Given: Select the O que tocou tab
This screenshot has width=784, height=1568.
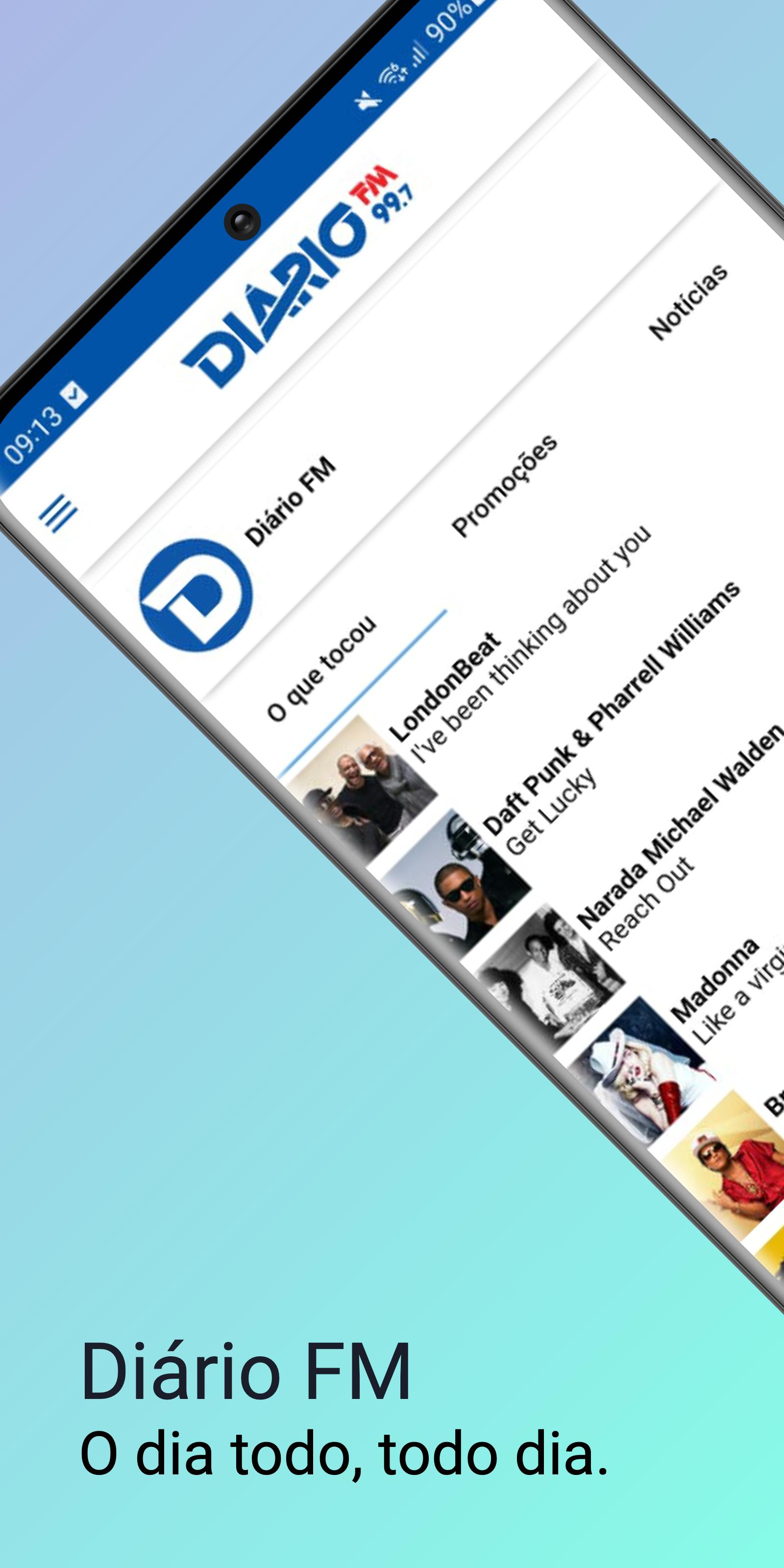Looking at the screenshot, I should click(321, 668).
